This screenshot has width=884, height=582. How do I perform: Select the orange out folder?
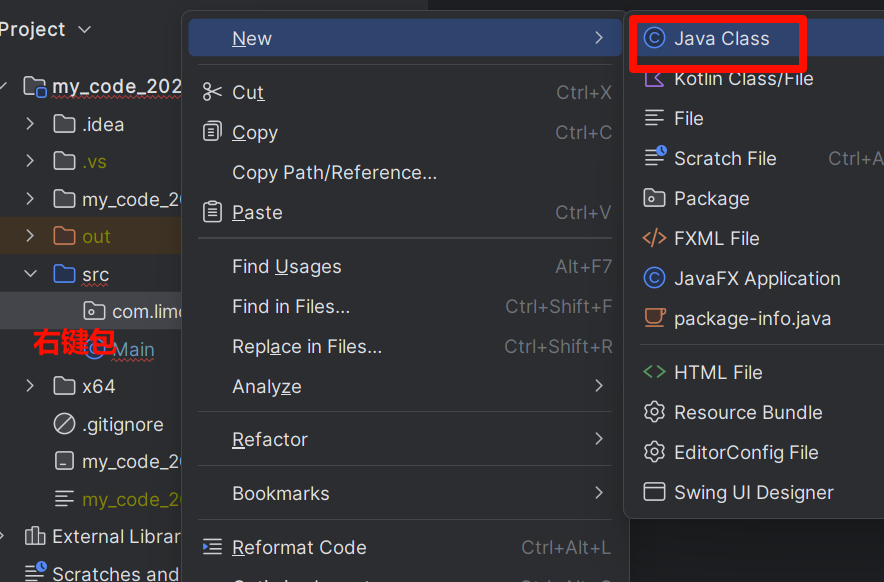96,236
